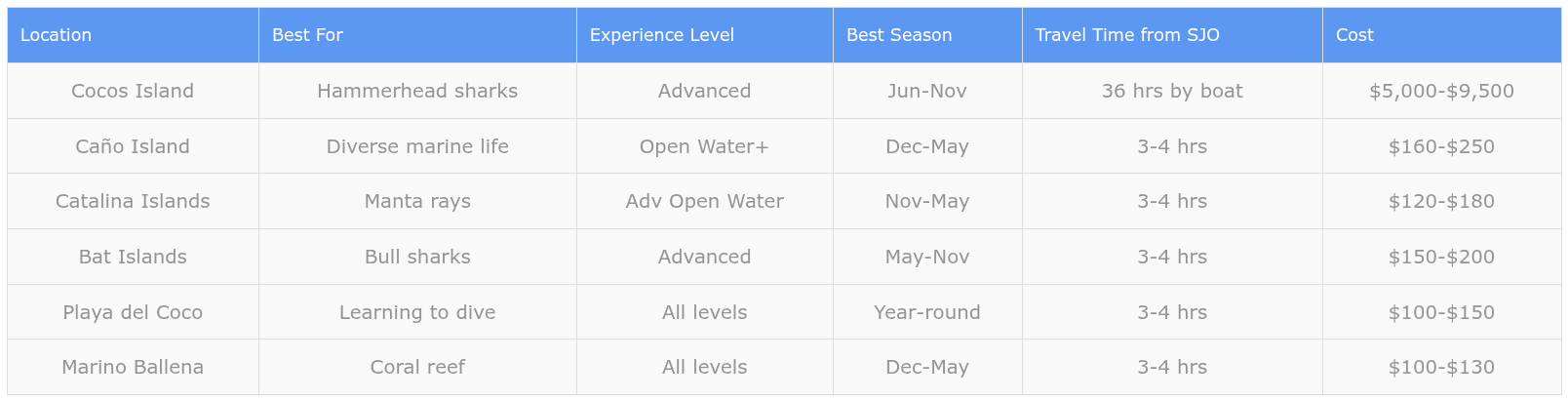Viewport: 1568px width, 400px height.
Task: Select the Catalina Islands cell
Action: point(133,201)
